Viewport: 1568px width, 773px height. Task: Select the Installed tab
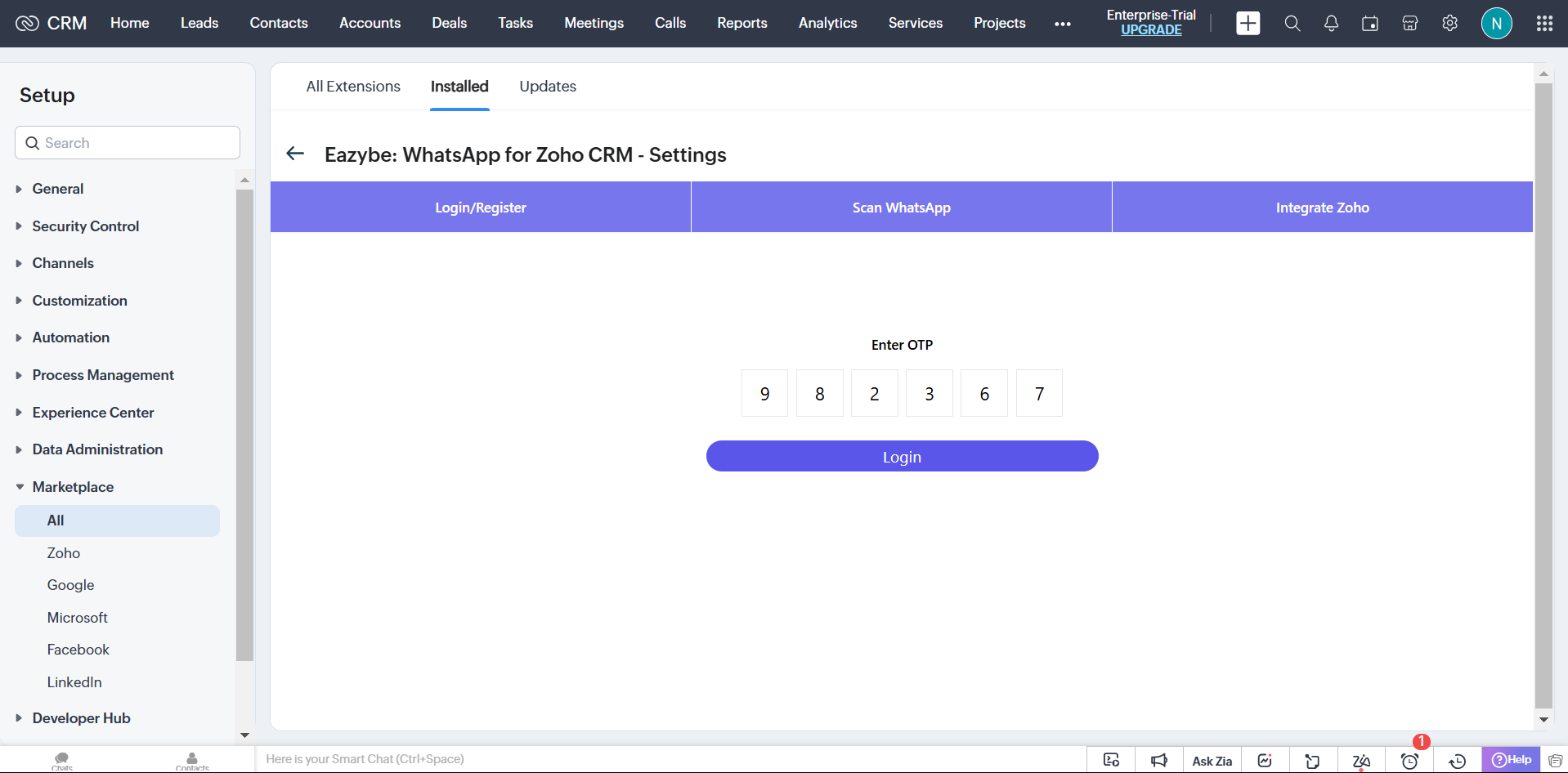tap(459, 87)
